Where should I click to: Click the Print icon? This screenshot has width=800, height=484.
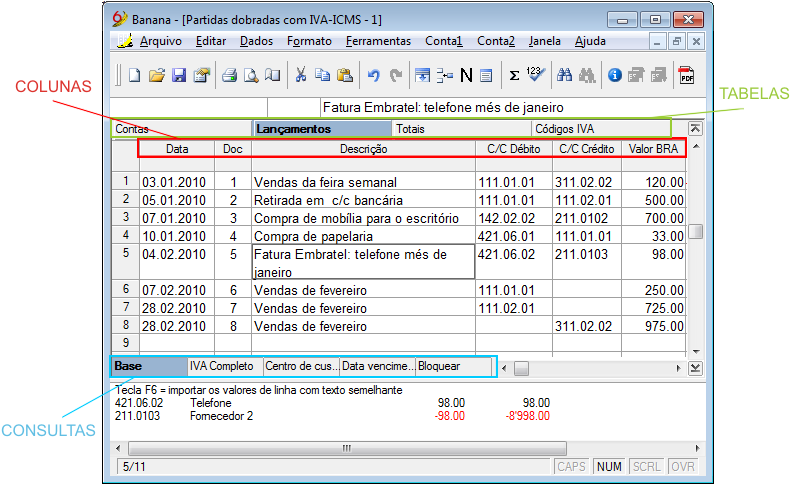click(x=229, y=75)
